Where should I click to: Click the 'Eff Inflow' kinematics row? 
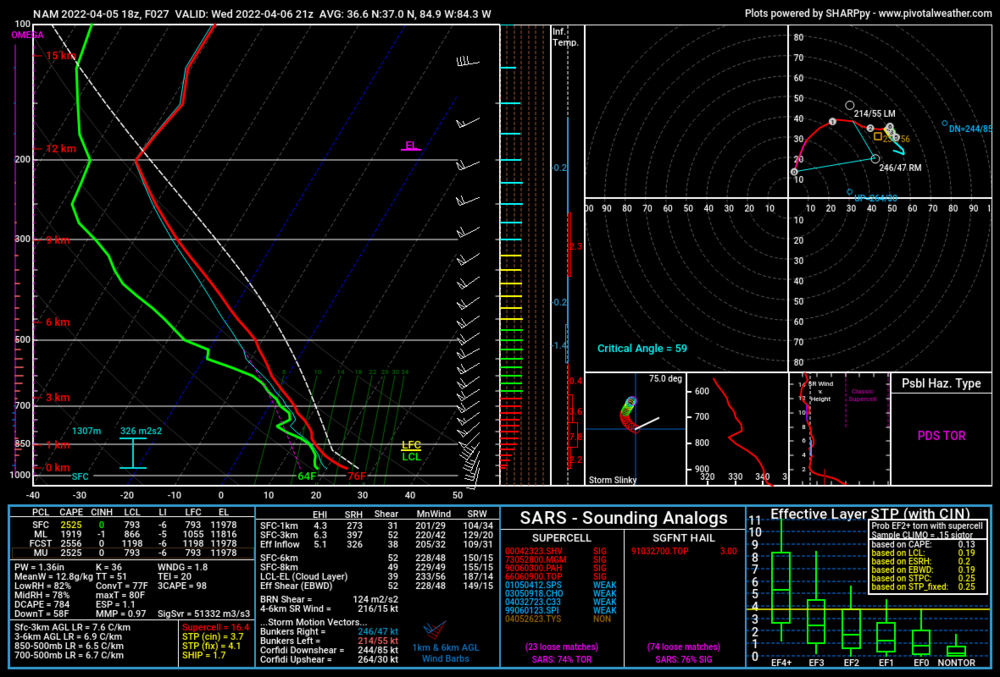pos(376,544)
